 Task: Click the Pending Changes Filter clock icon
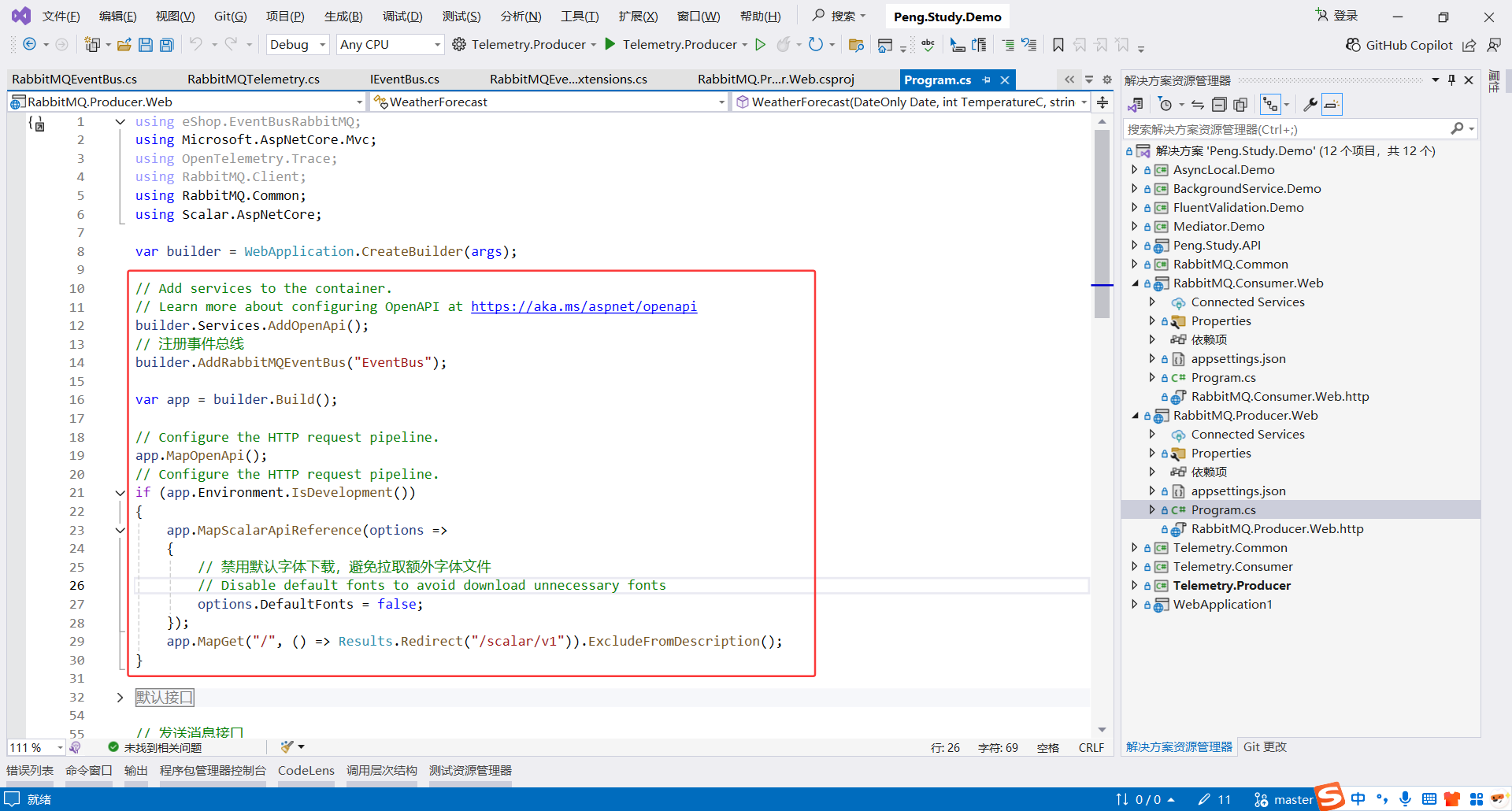1165,105
